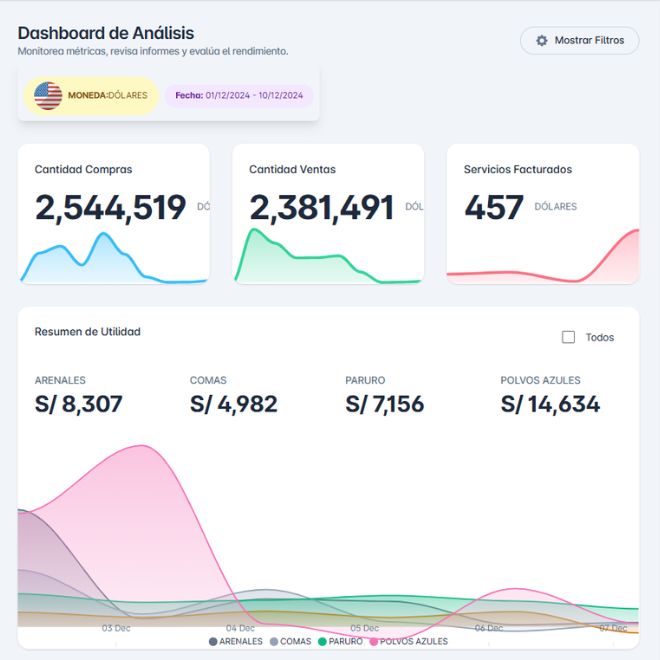The image size is (660, 660).
Task: Select the ARENALES utility total S/ 8,307
Action: click(78, 404)
